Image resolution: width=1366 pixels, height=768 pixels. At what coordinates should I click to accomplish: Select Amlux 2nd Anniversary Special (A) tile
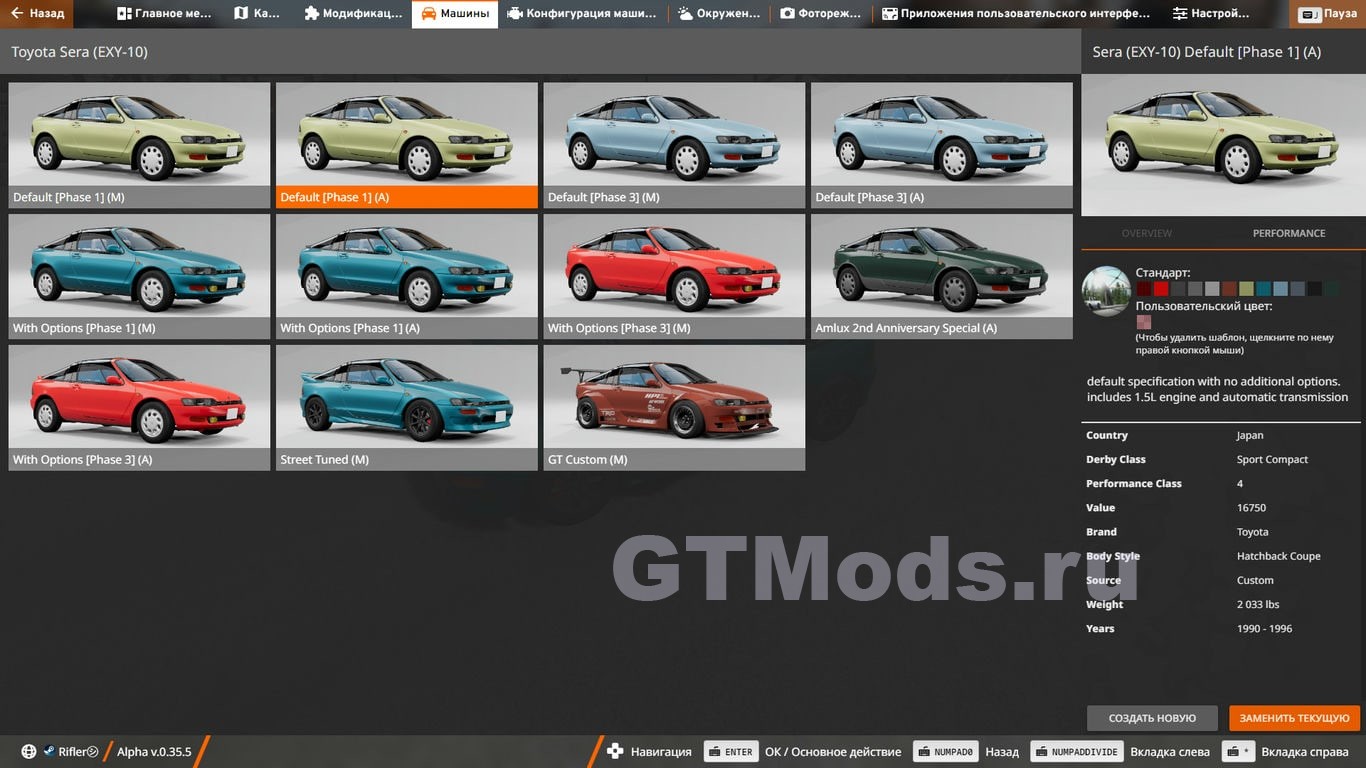point(941,277)
